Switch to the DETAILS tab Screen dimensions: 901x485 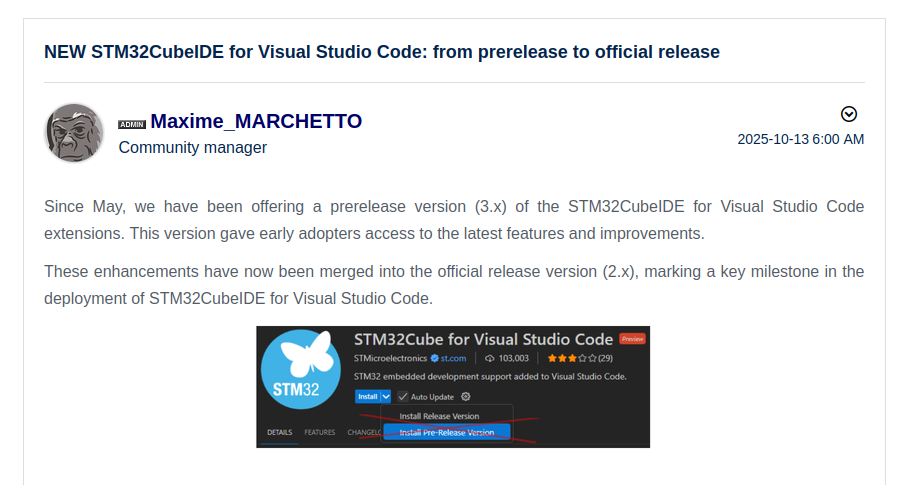click(279, 433)
